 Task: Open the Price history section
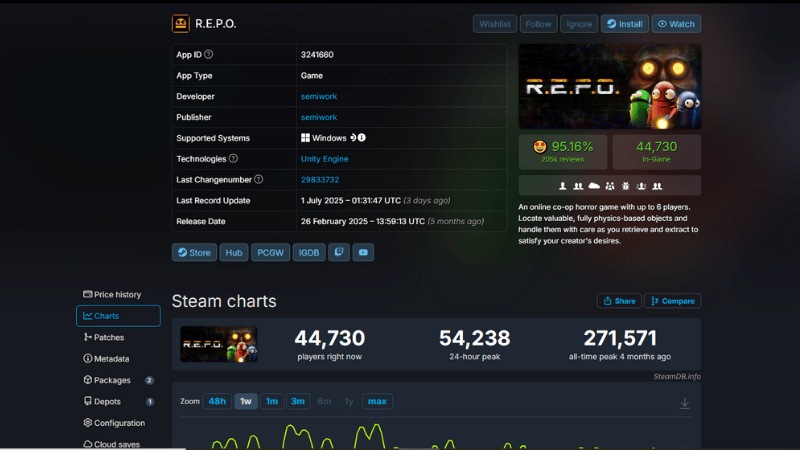click(118, 294)
